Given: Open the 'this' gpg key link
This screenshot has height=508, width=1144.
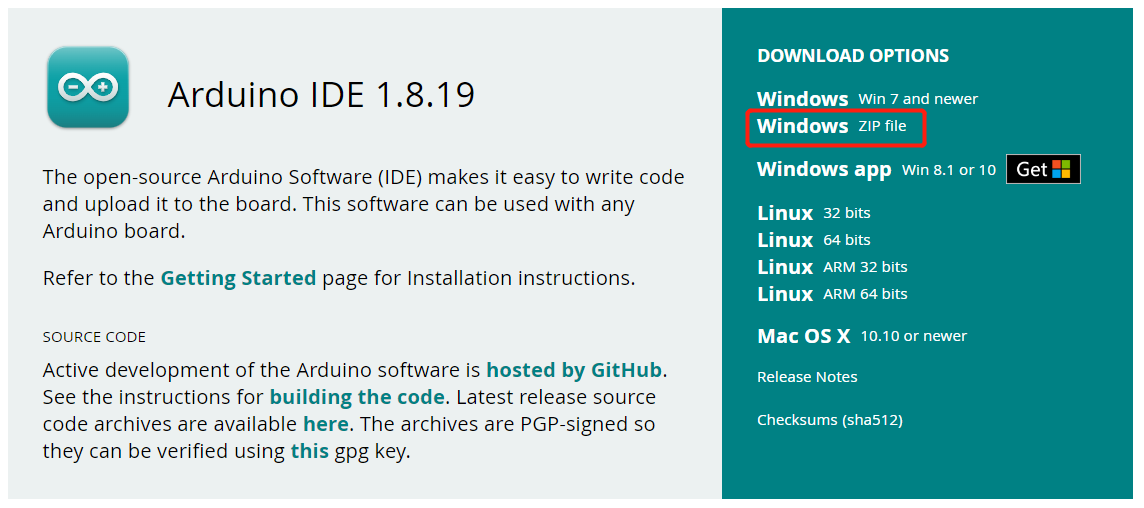Looking at the screenshot, I should tap(309, 451).
